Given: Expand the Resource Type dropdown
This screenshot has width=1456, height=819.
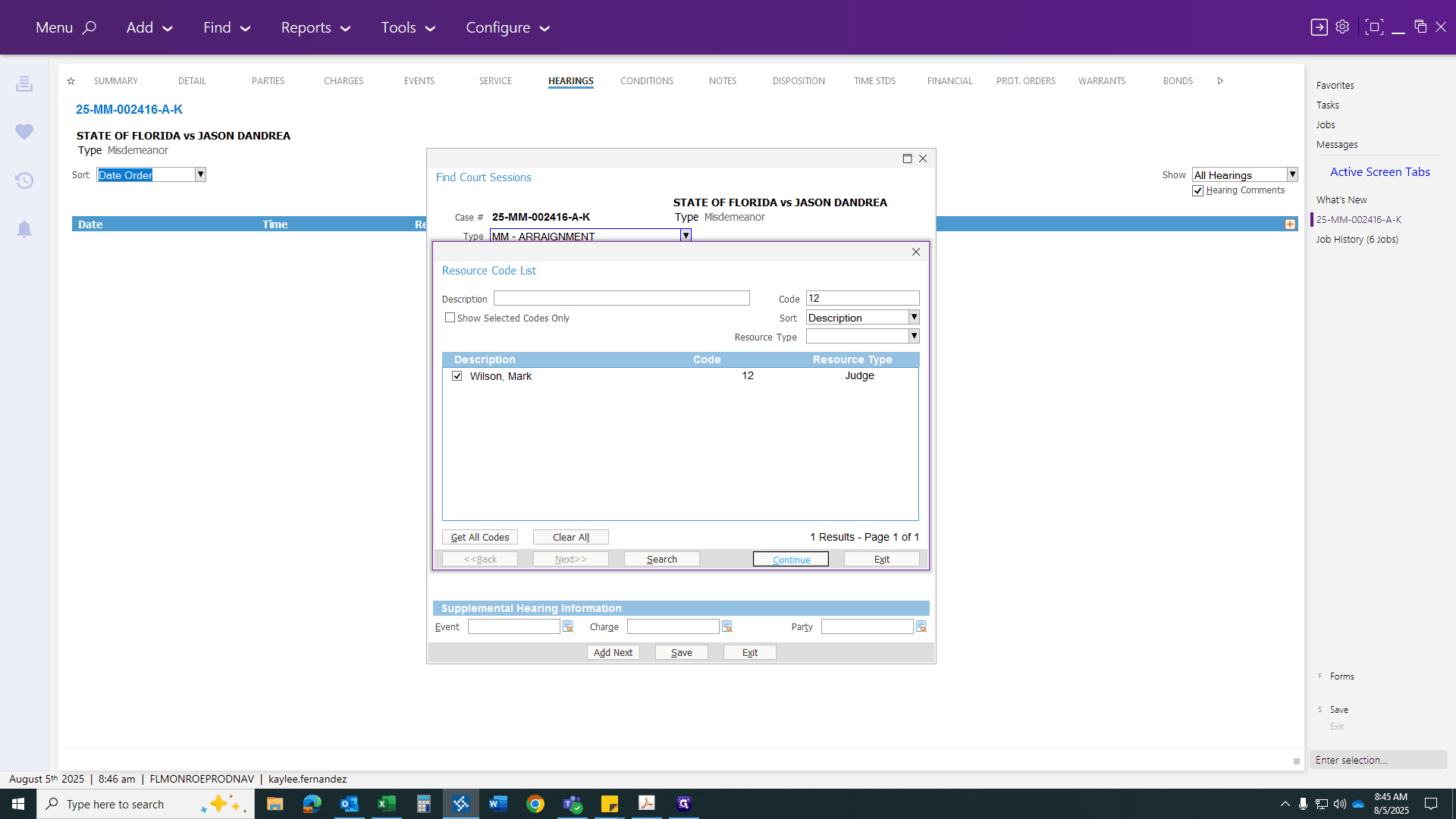Looking at the screenshot, I should 914,336.
